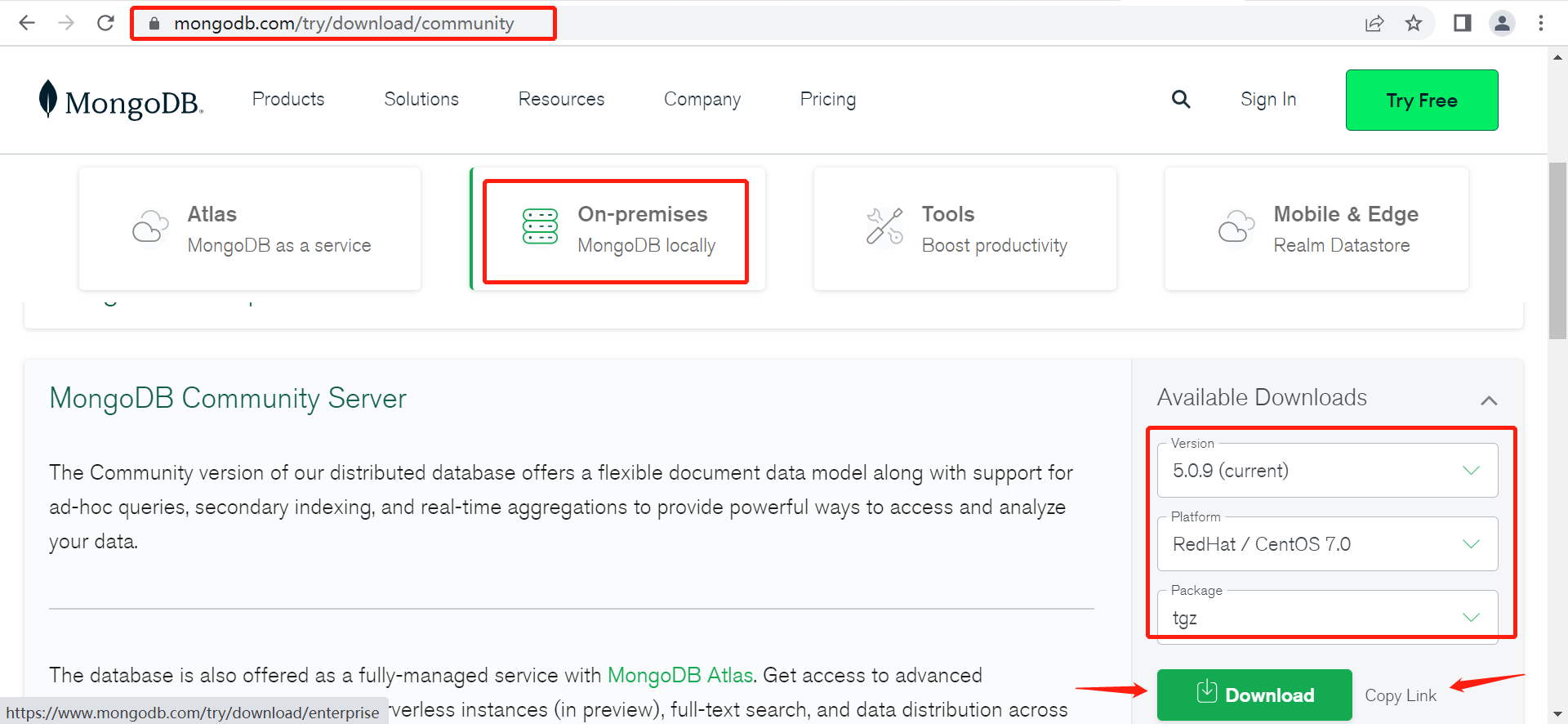The image size is (1568, 724).
Task: Open site search with the magnifier icon
Action: [1181, 100]
